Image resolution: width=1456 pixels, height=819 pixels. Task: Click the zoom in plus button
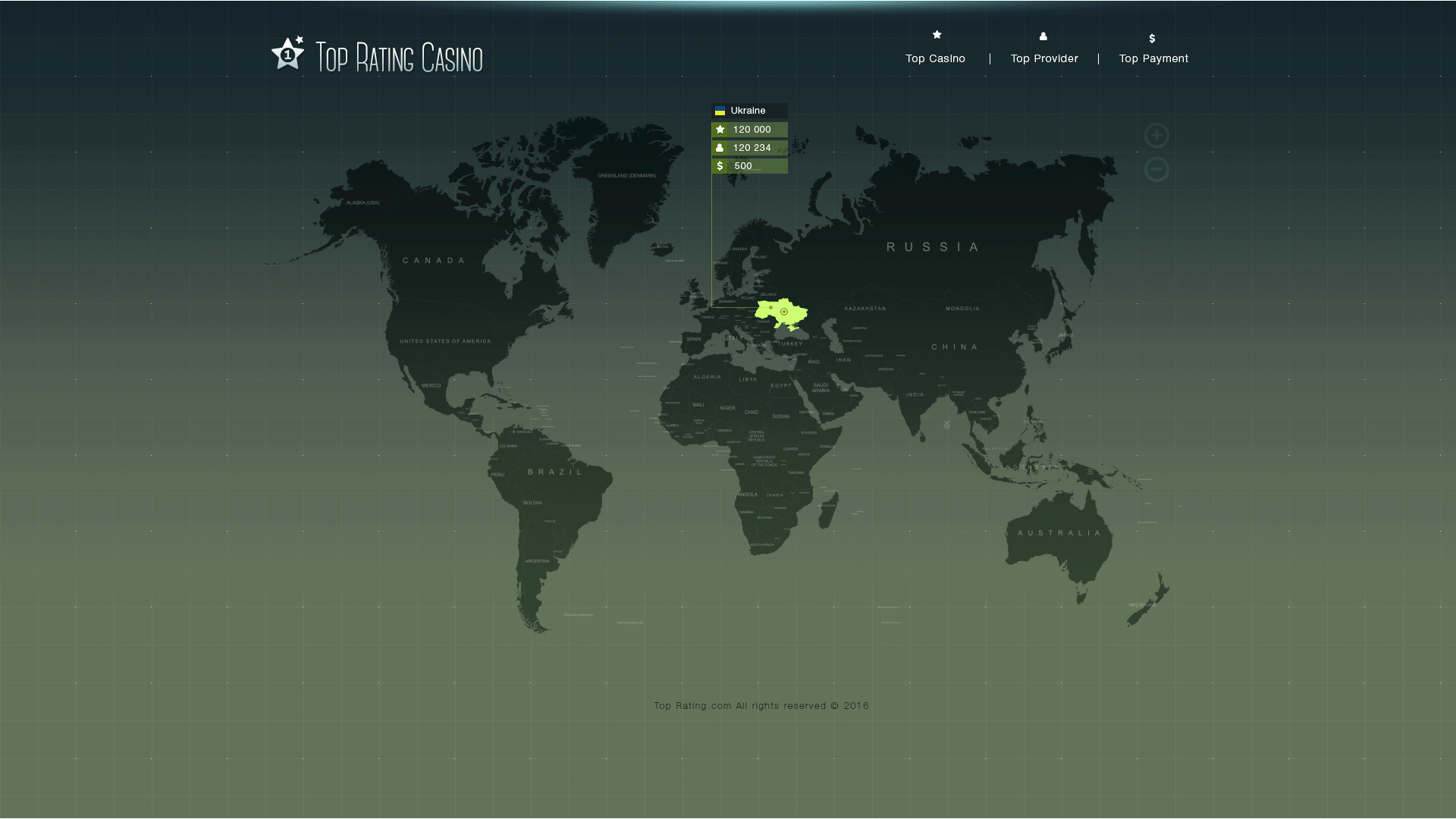[x=1156, y=136]
